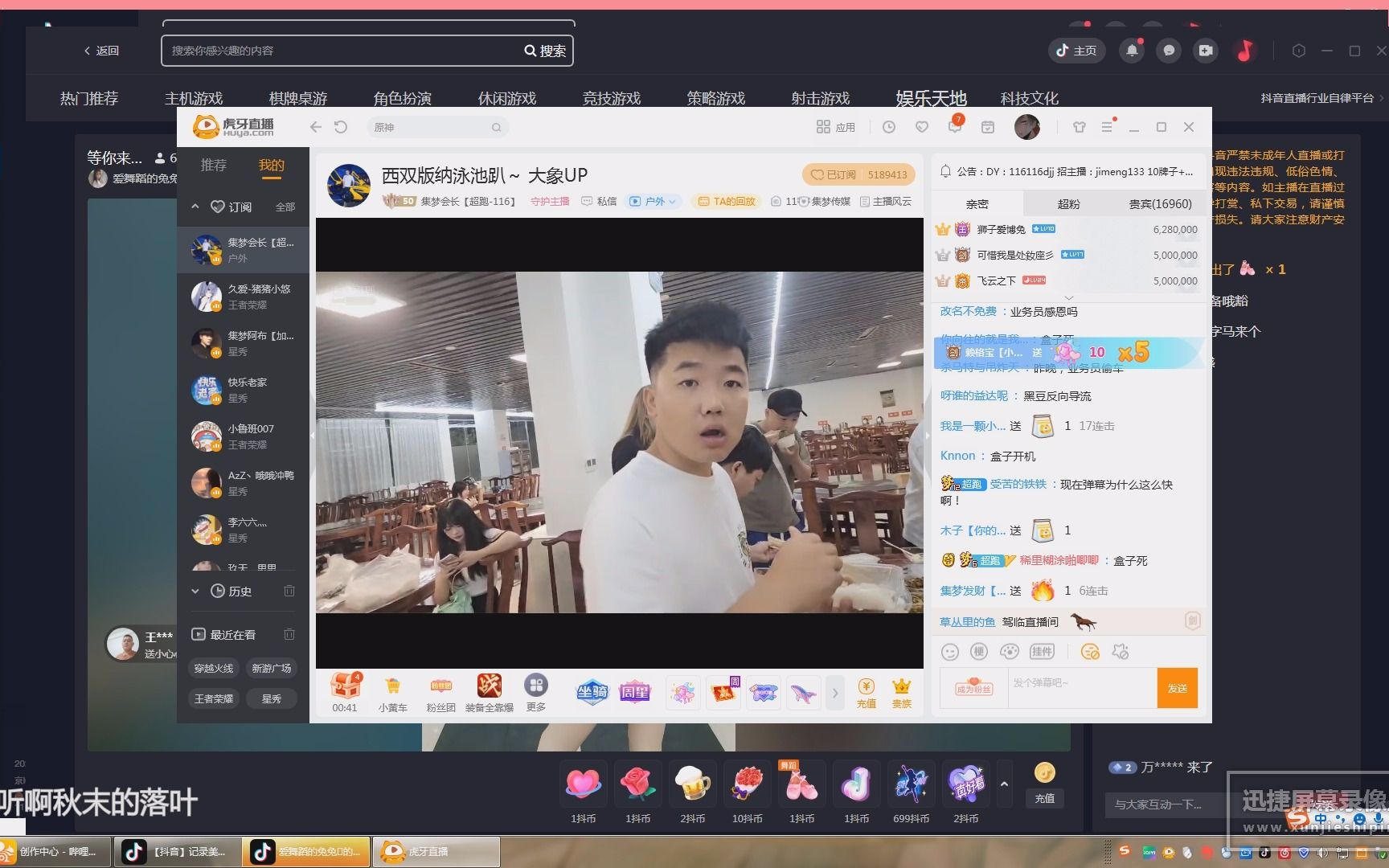Open the Huya main menu icon
The image size is (1389, 868).
point(1107,127)
